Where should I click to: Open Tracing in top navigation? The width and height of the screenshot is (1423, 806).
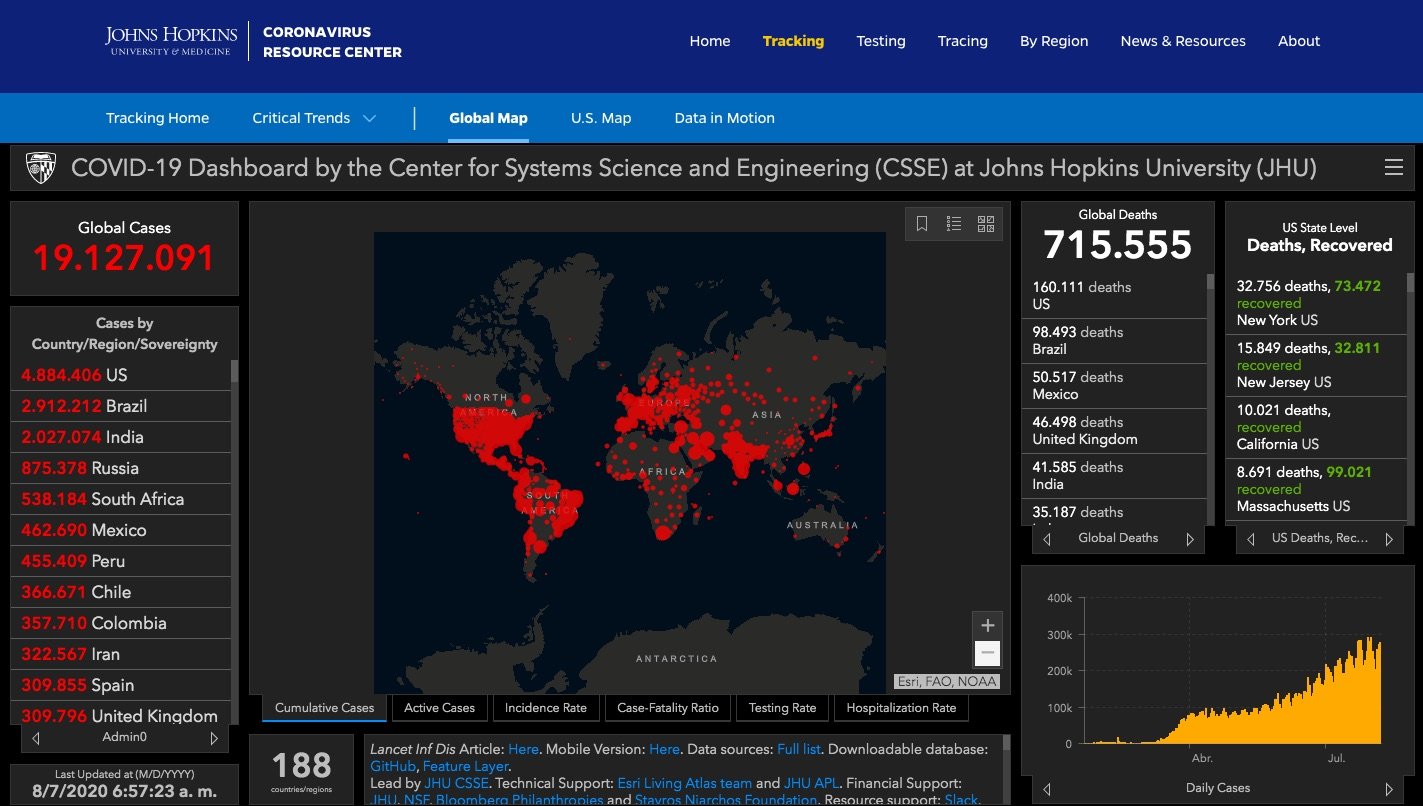[x=963, y=41]
